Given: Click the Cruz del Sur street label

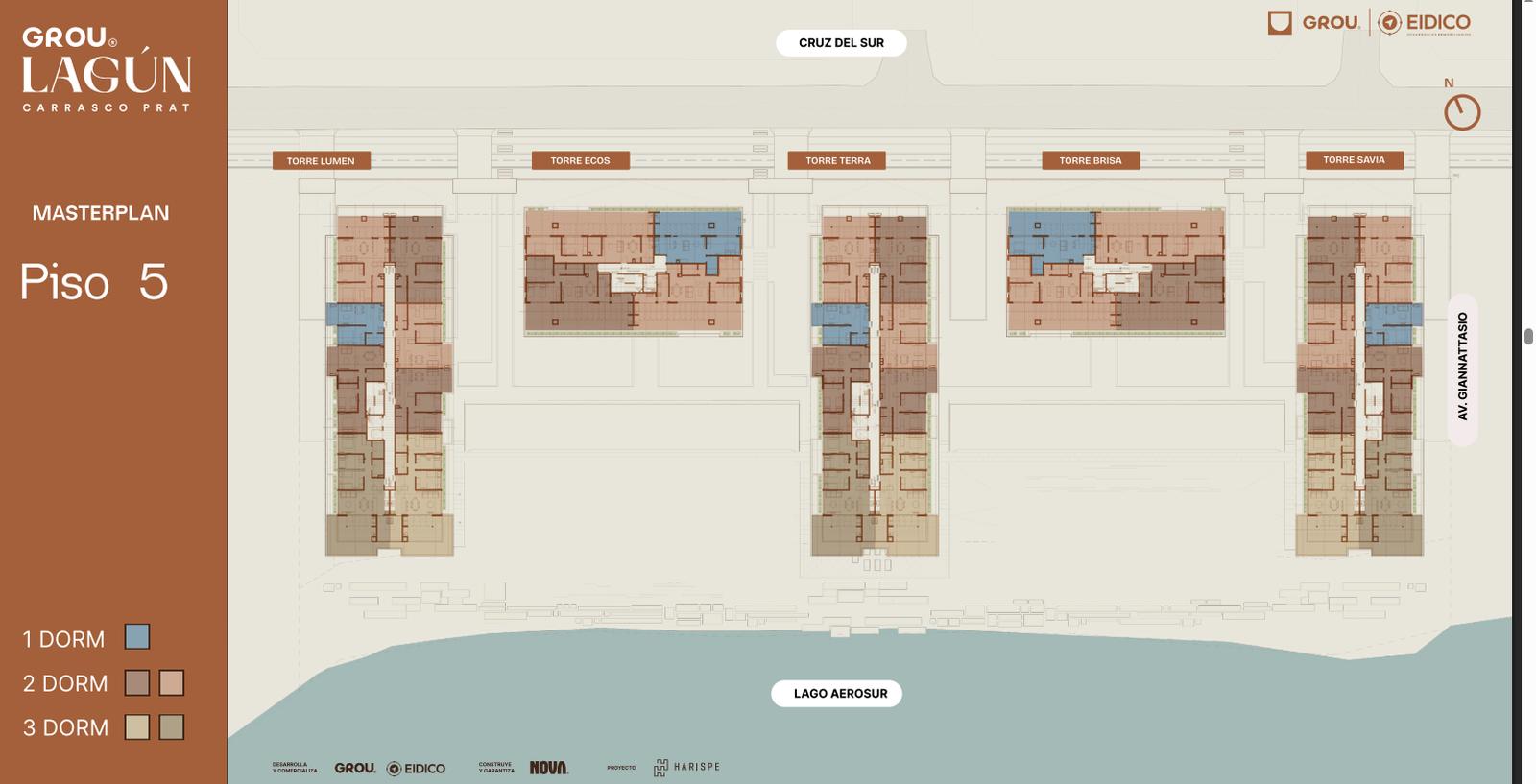Looking at the screenshot, I should [841, 43].
